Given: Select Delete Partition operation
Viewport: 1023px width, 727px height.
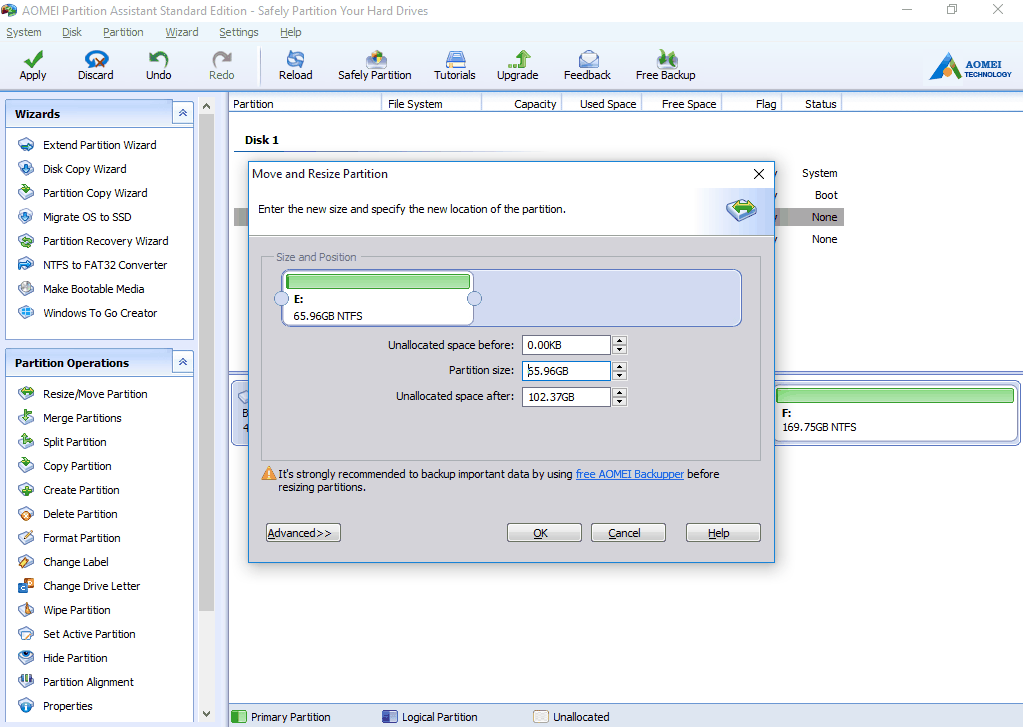Looking at the screenshot, I should [80, 514].
